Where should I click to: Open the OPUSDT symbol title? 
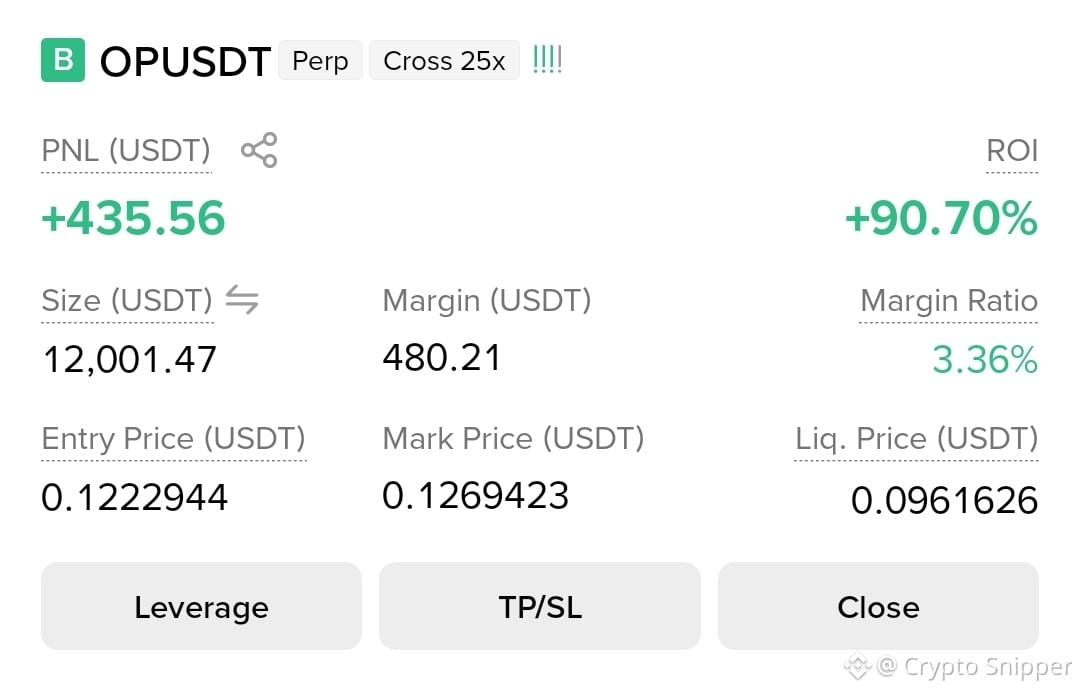click(x=185, y=61)
